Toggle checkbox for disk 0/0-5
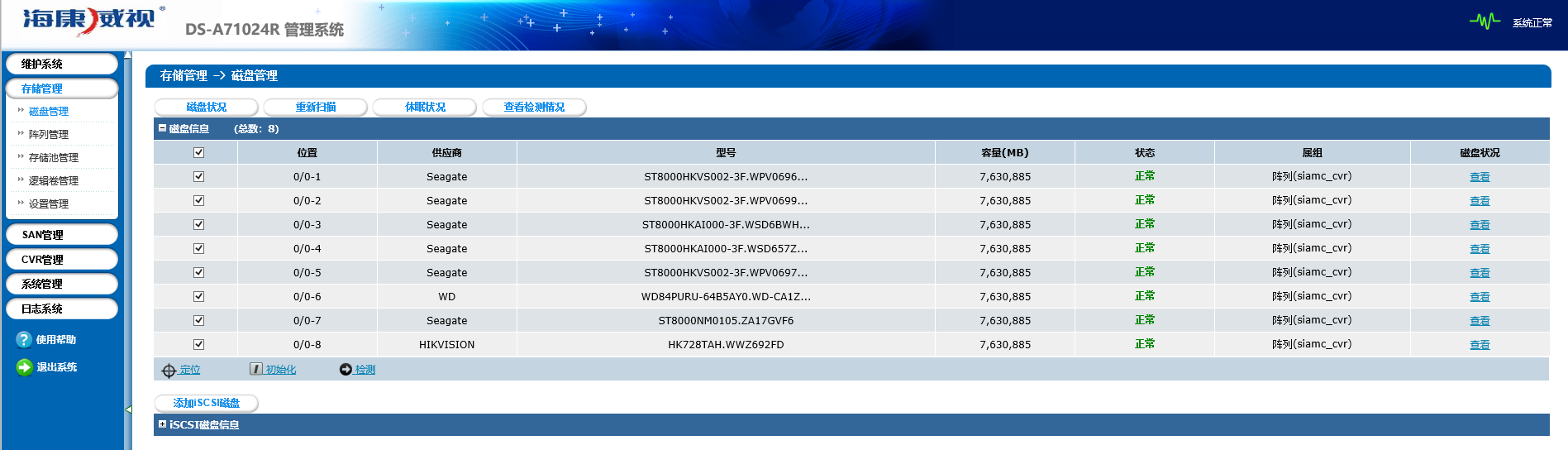The width and height of the screenshot is (1568, 450). coord(198,272)
